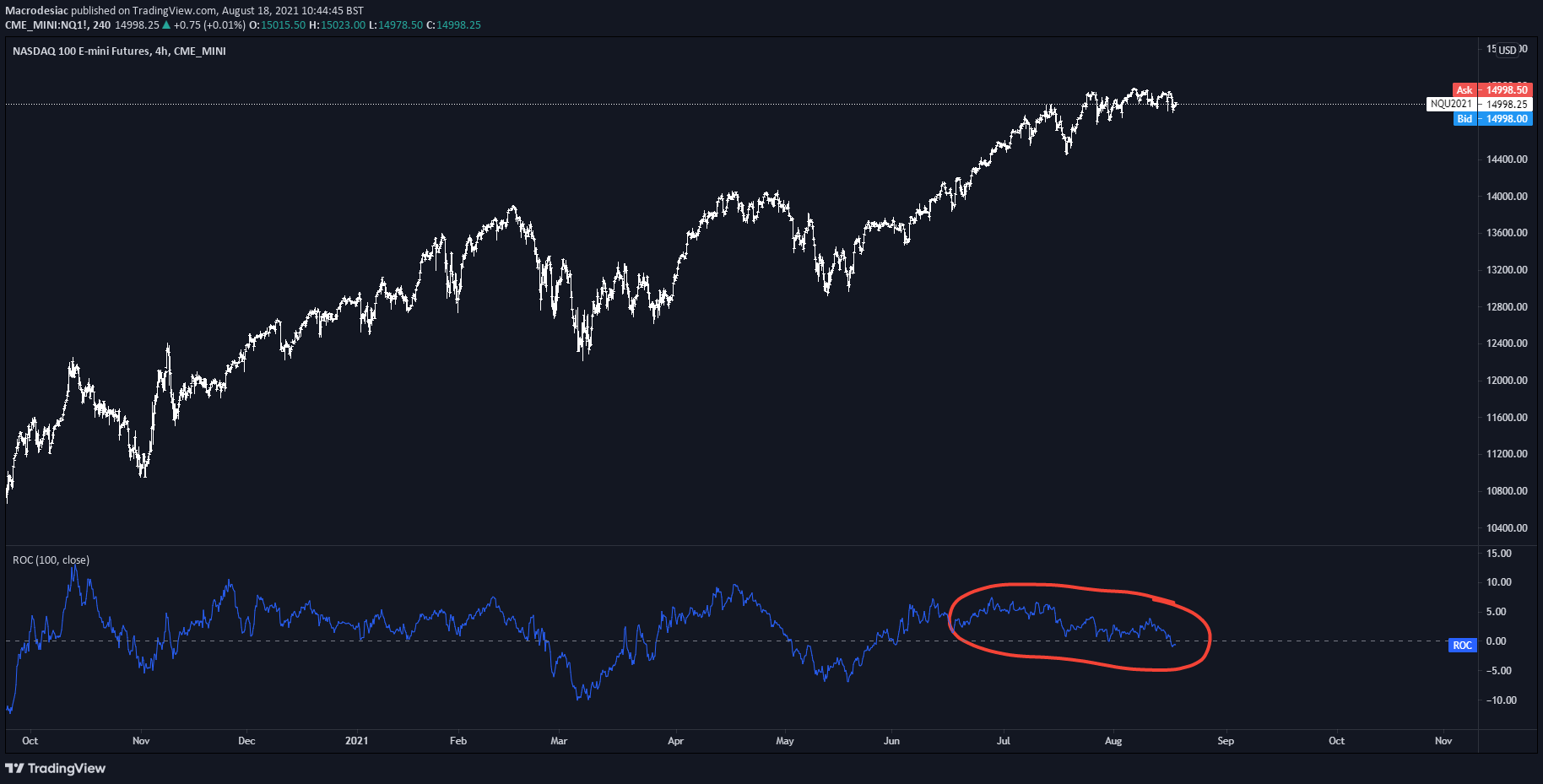The height and width of the screenshot is (784, 1543).
Task: Click the low value L:14978.50
Action: pos(396,24)
